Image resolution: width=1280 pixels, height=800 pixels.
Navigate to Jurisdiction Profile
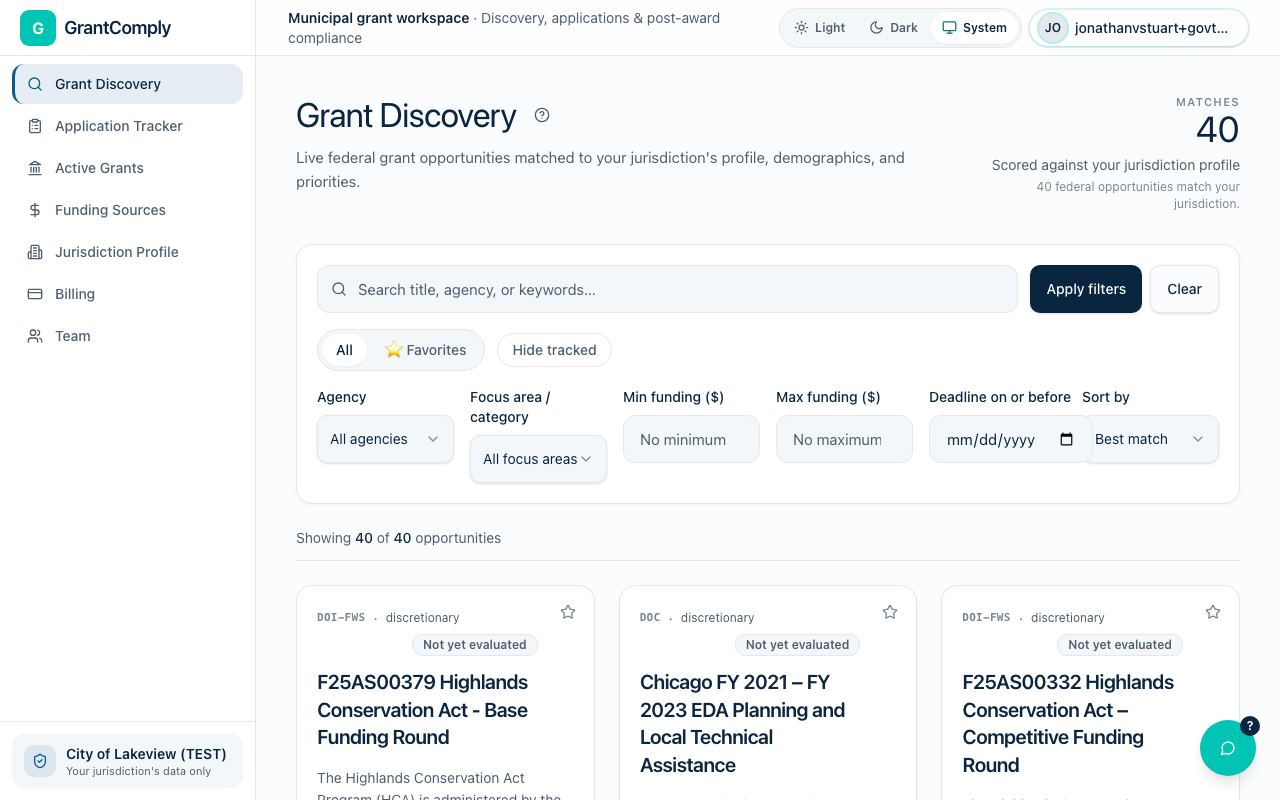(x=127, y=252)
